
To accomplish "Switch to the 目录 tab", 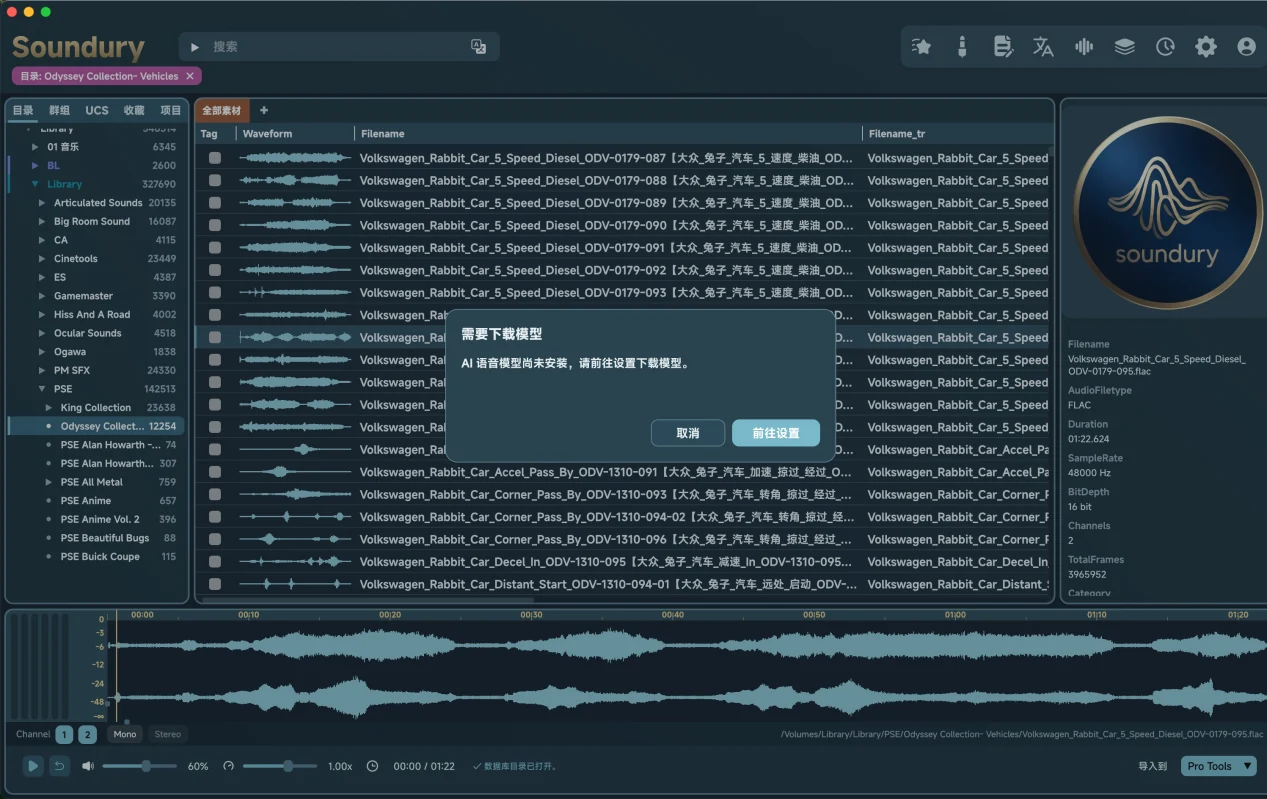I will (x=23, y=110).
